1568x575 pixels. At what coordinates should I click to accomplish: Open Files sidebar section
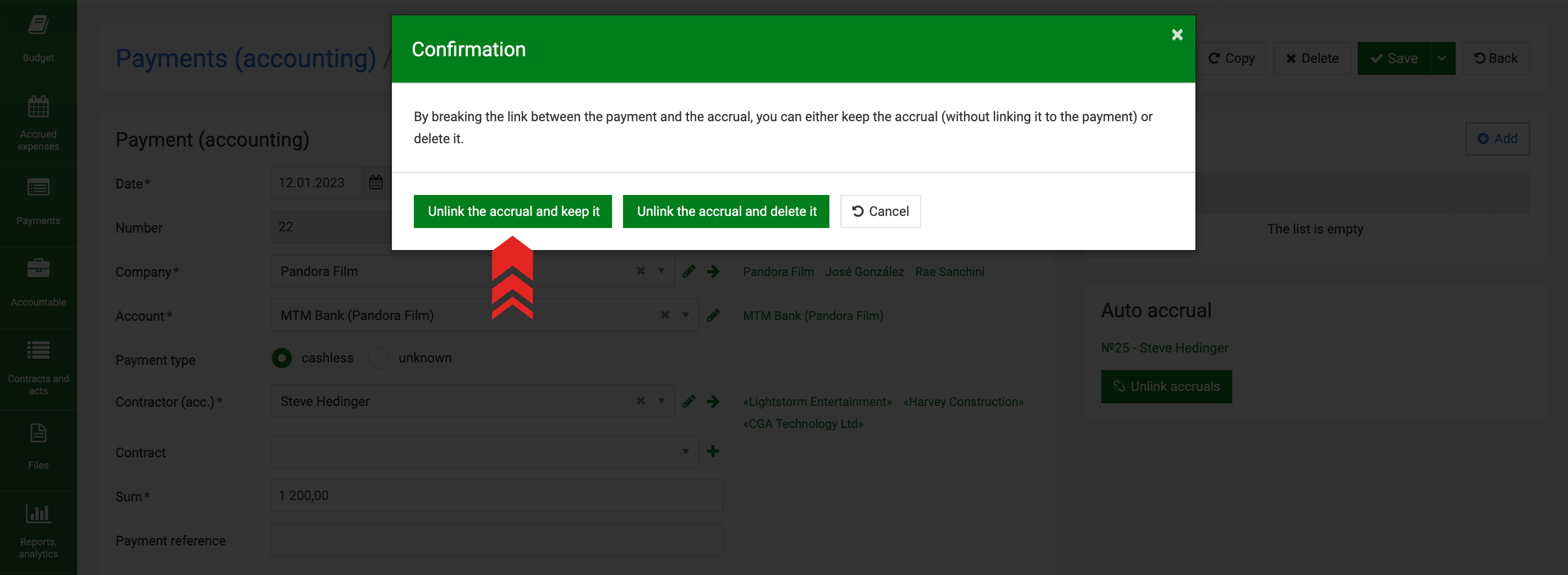[x=39, y=450]
